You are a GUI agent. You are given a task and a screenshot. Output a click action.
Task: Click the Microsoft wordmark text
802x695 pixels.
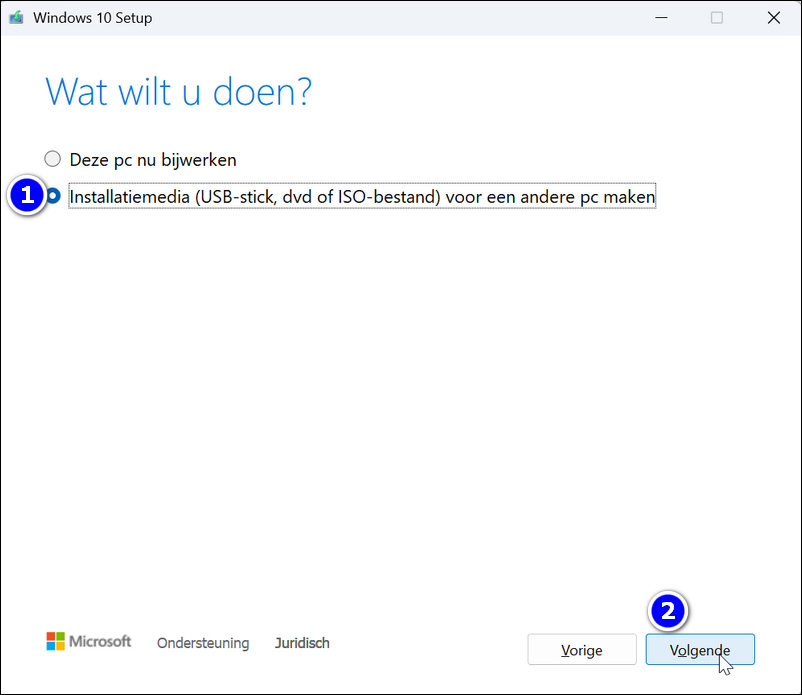click(100, 642)
